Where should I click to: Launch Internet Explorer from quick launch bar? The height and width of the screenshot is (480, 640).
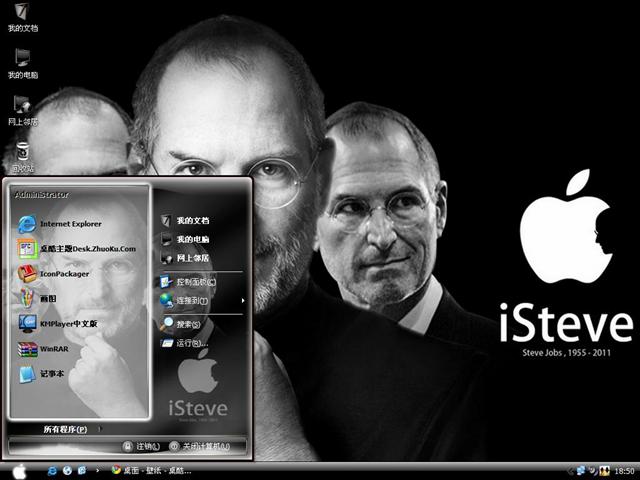point(52,471)
